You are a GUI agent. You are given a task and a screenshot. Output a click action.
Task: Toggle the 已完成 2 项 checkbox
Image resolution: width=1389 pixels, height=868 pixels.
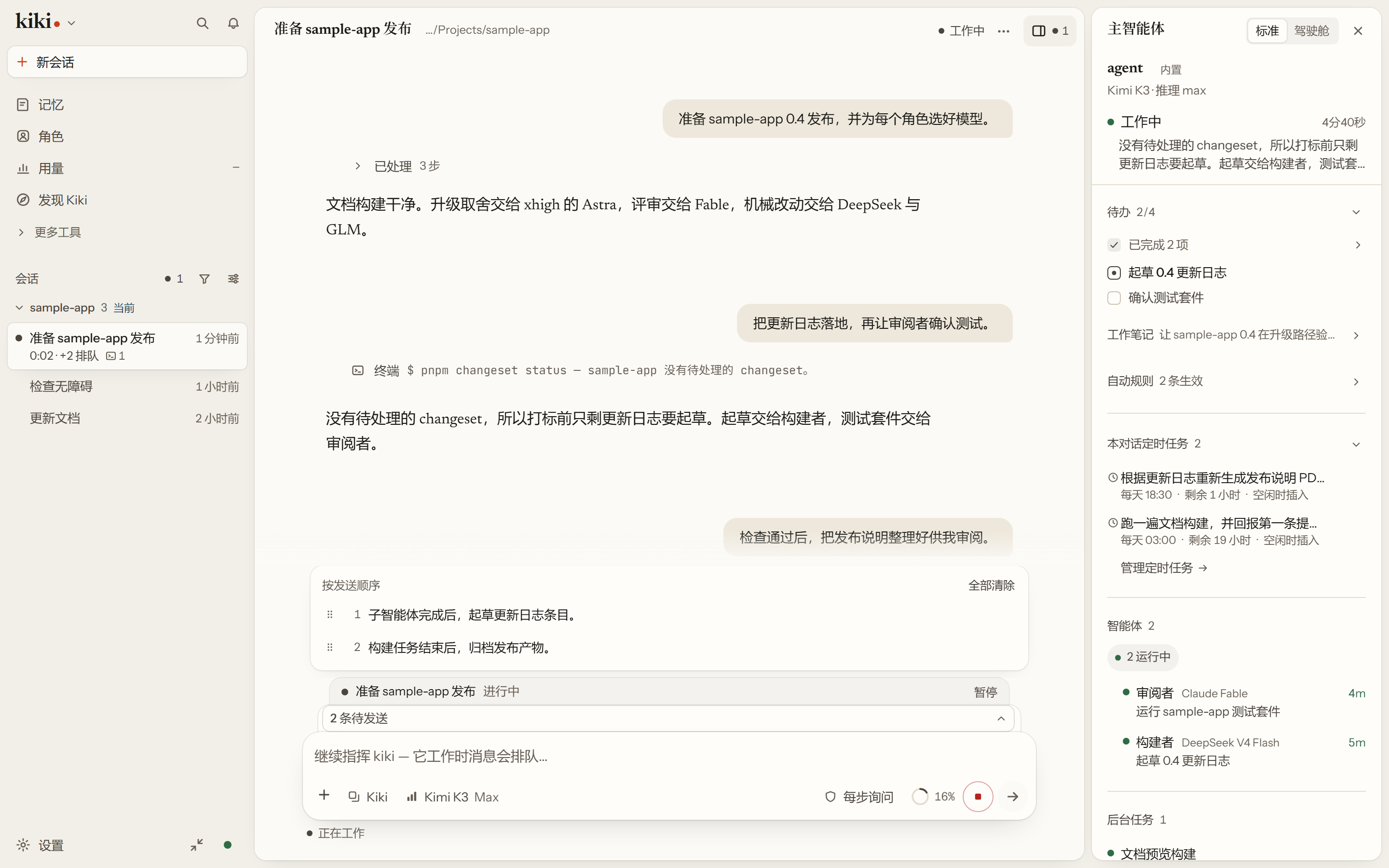click(x=1114, y=245)
